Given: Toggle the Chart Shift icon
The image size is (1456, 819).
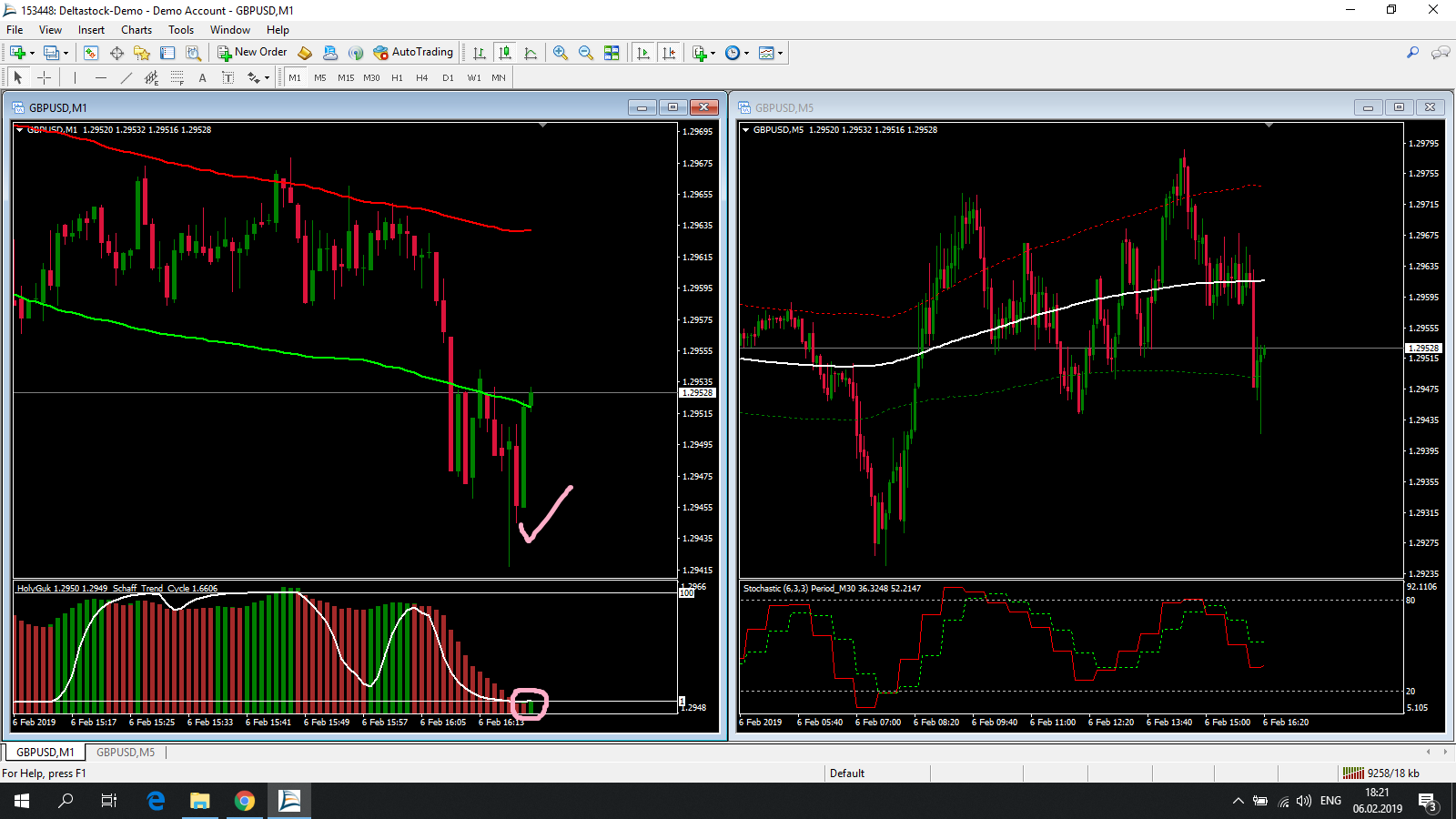Looking at the screenshot, I should coord(669,53).
